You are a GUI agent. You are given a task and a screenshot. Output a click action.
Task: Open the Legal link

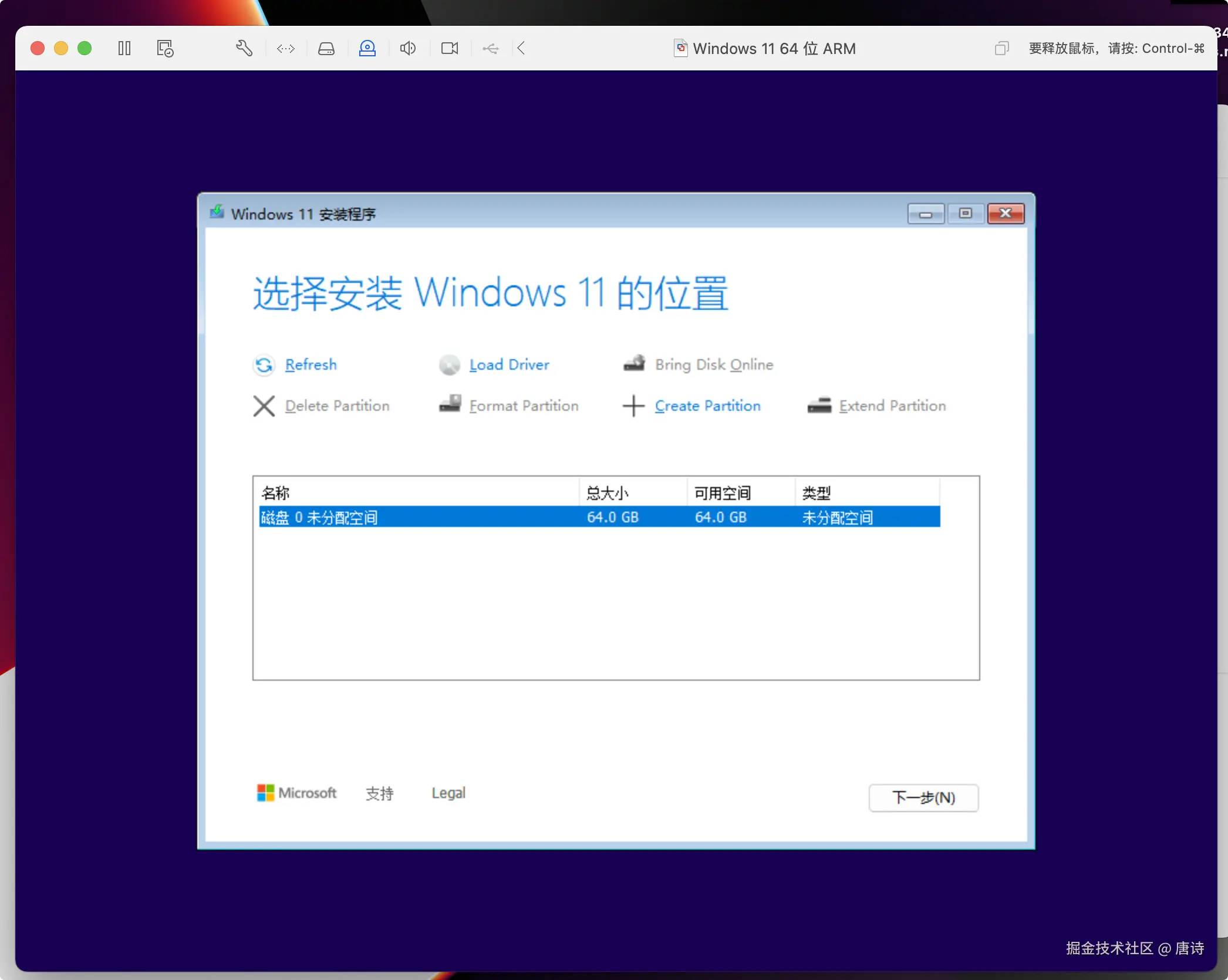(x=448, y=793)
